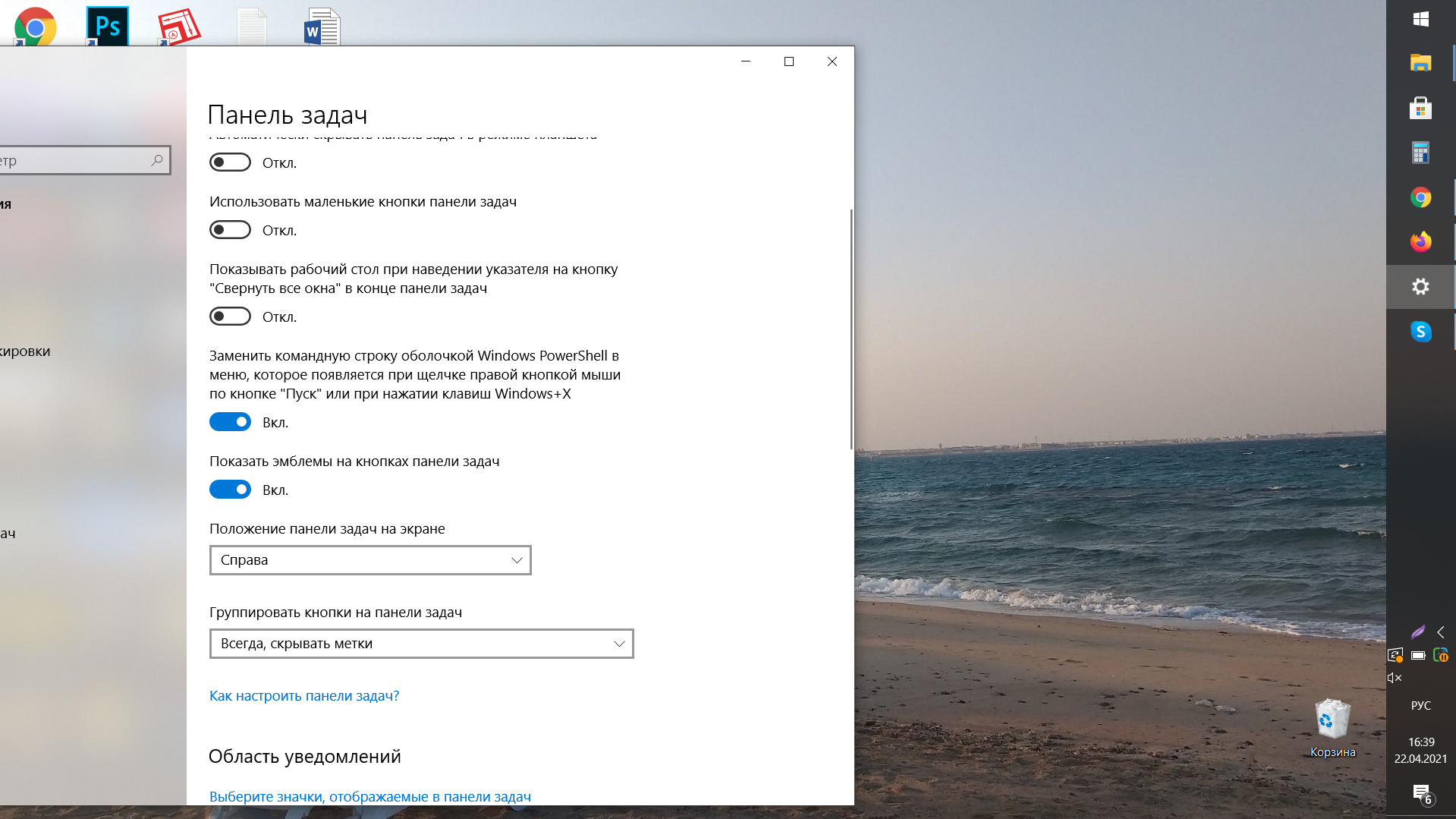Open taskbar position dropdown set to Справа

[370, 560]
